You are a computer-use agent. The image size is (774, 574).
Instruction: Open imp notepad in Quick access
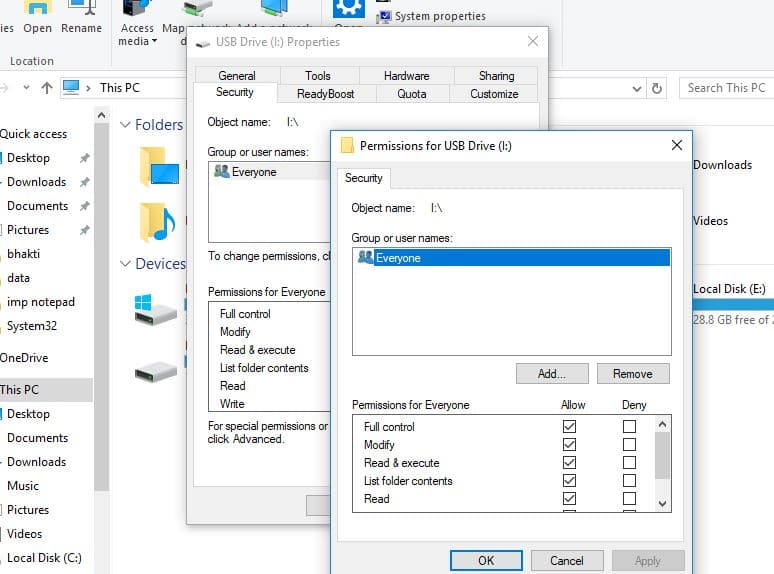pyautogui.click(x=40, y=302)
